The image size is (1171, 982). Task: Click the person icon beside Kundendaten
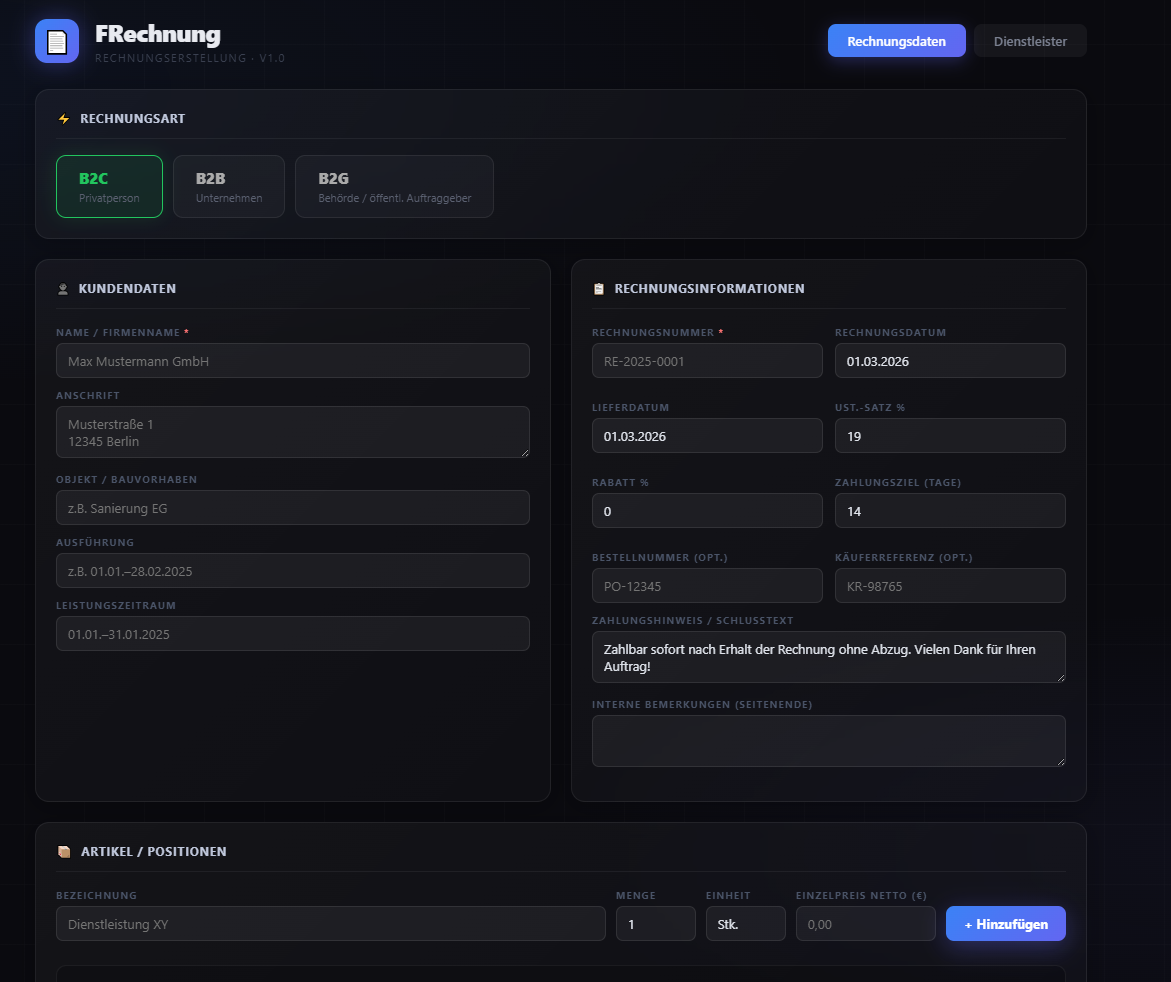pyautogui.click(x=63, y=289)
